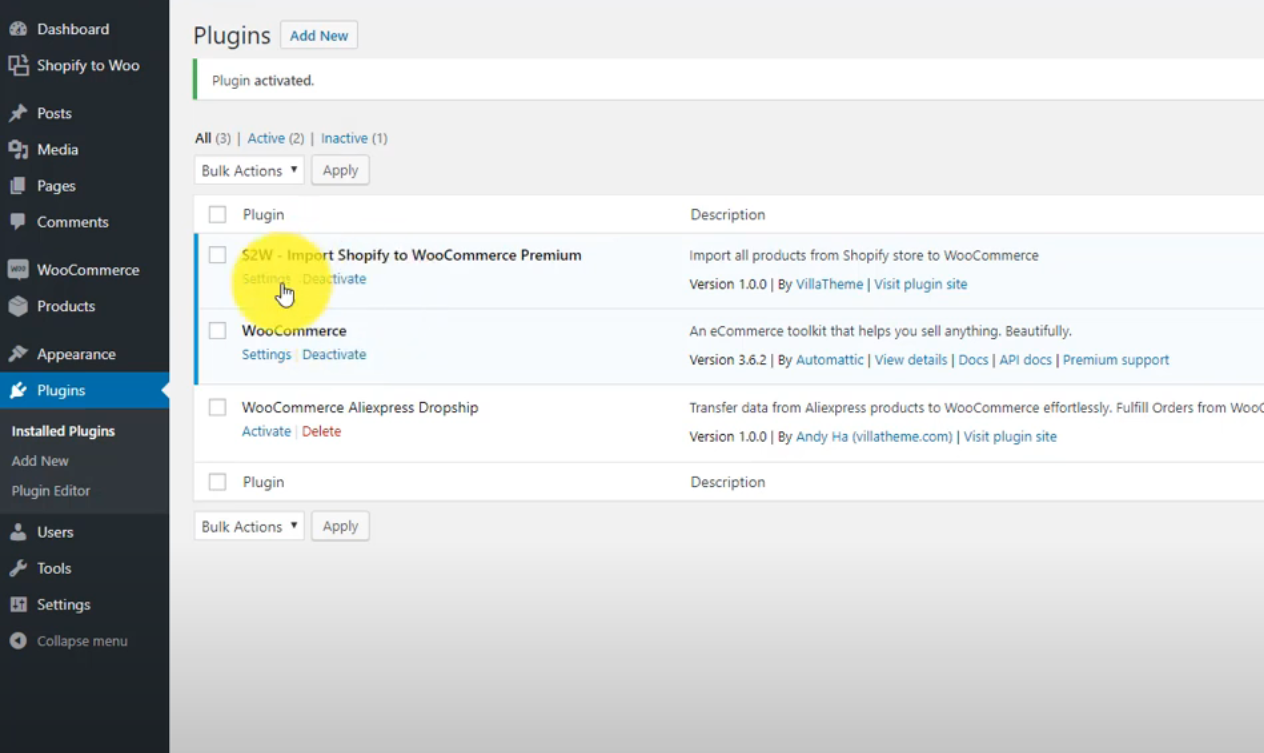Click the Media icon in sidebar

click(18, 149)
